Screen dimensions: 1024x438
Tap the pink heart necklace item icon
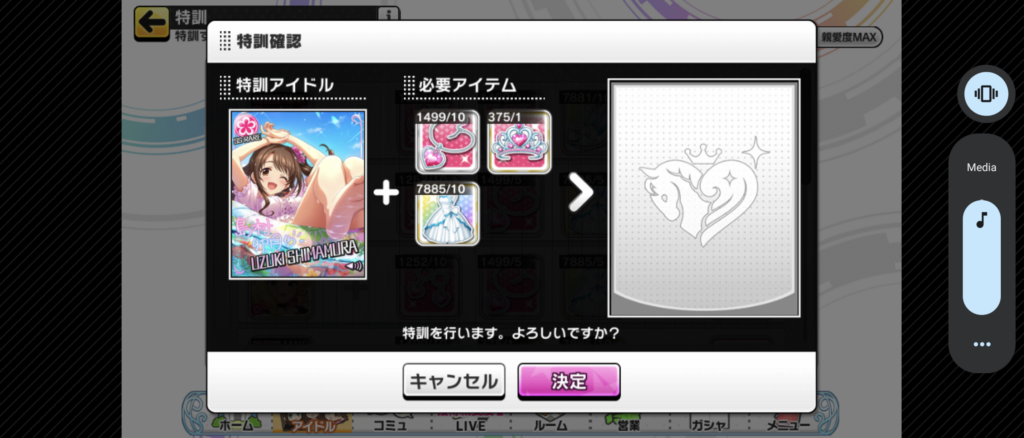point(447,142)
